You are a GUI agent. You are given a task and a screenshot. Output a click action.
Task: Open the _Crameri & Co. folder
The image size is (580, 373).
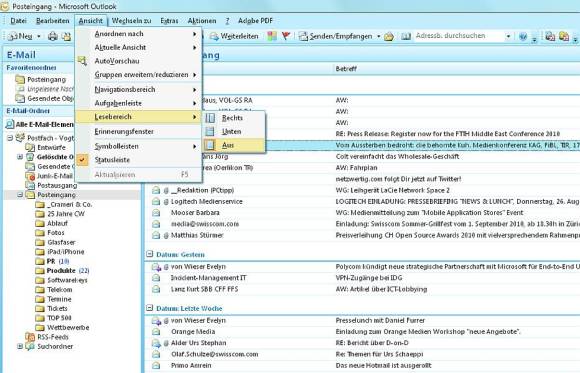pos(64,204)
